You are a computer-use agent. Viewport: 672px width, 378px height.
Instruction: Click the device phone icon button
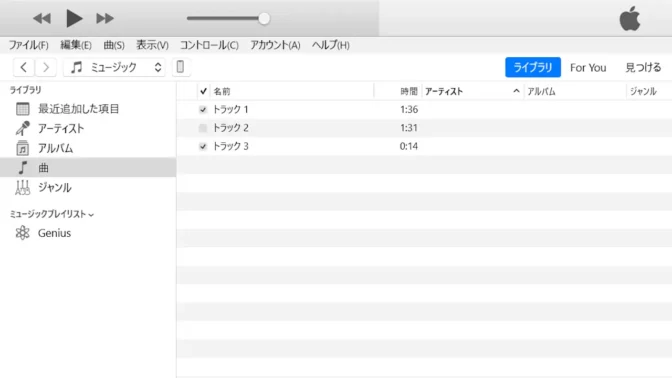click(180, 67)
